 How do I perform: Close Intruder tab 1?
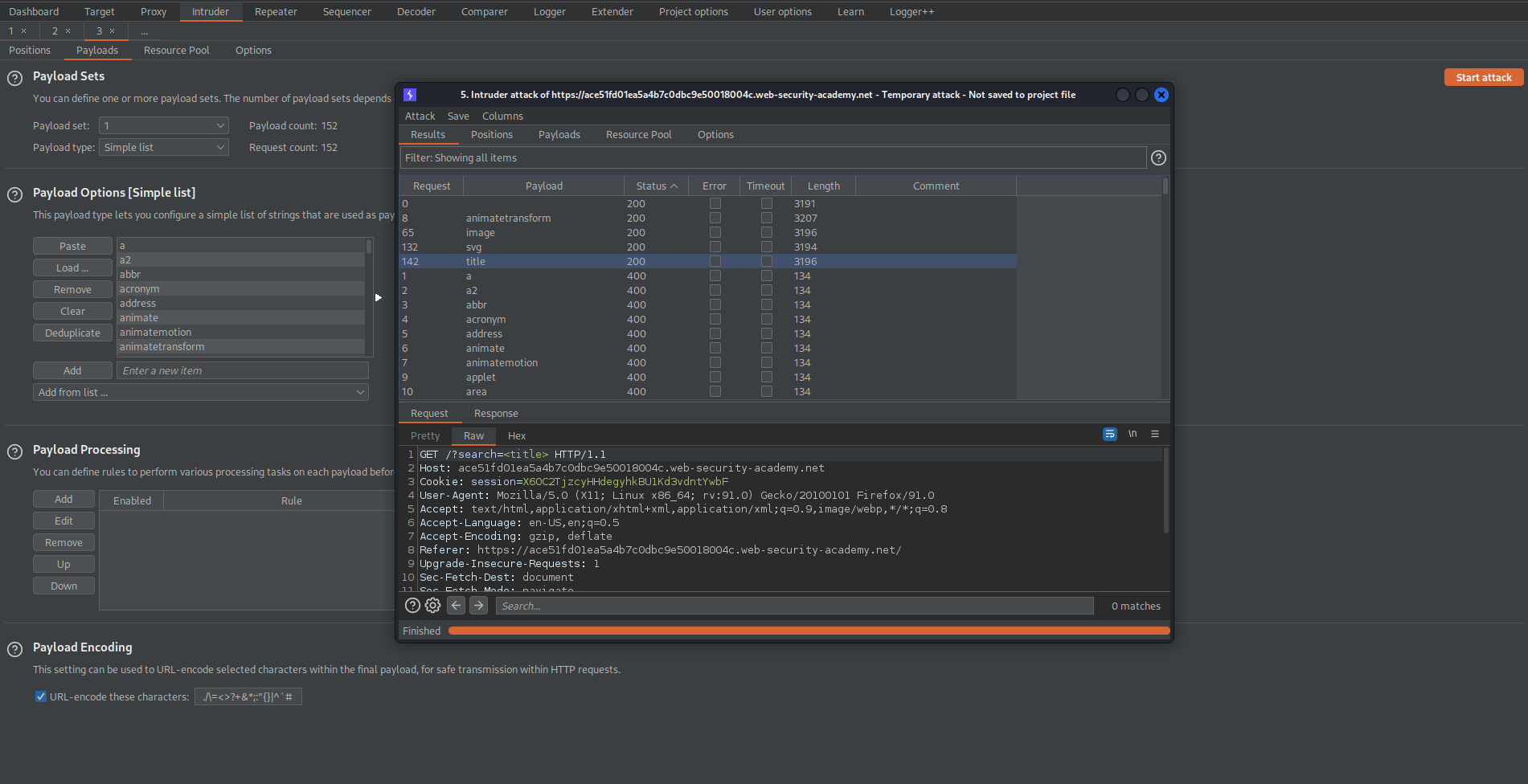tap(24, 31)
